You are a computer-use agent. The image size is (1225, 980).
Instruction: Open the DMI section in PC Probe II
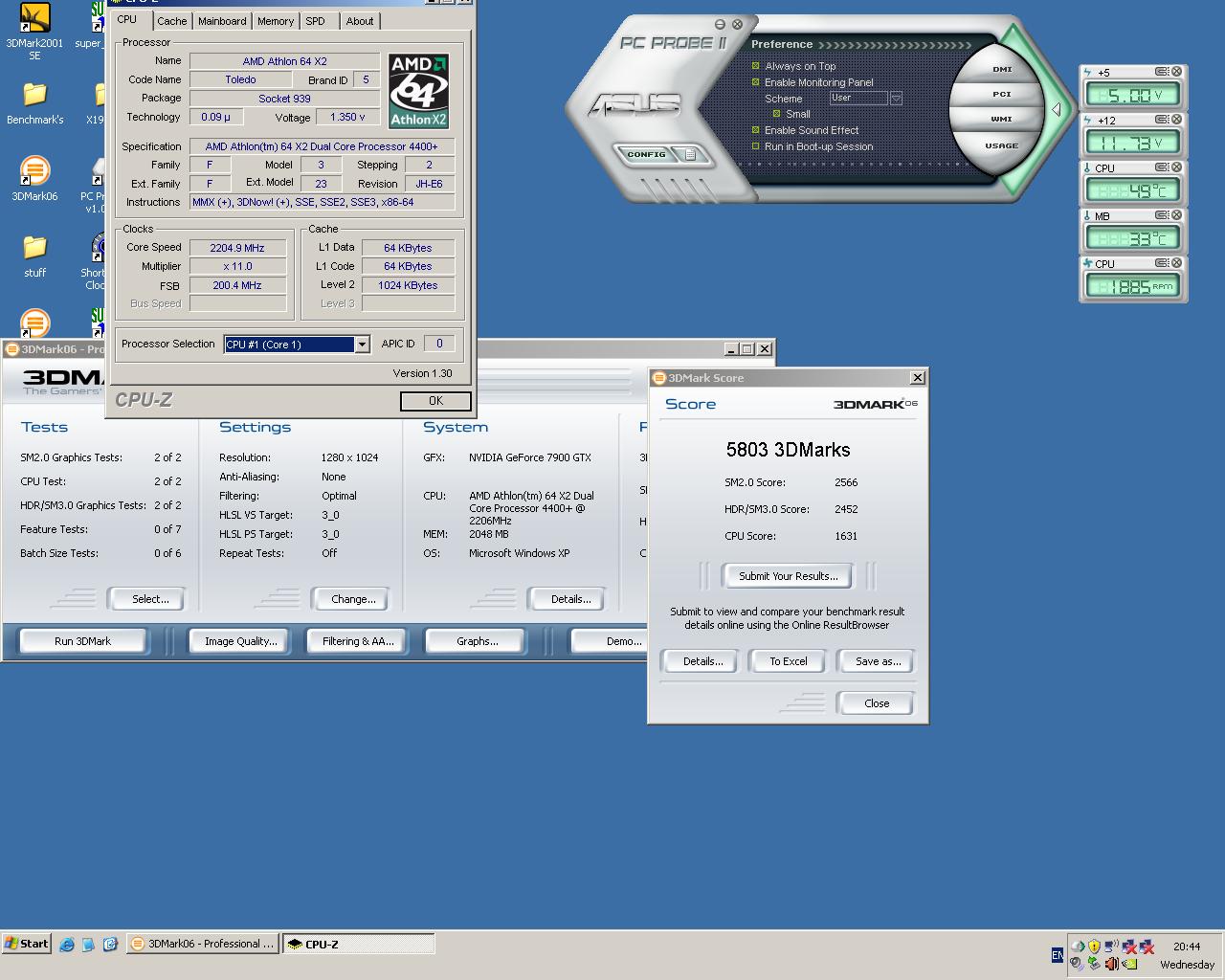coord(1001,69)
